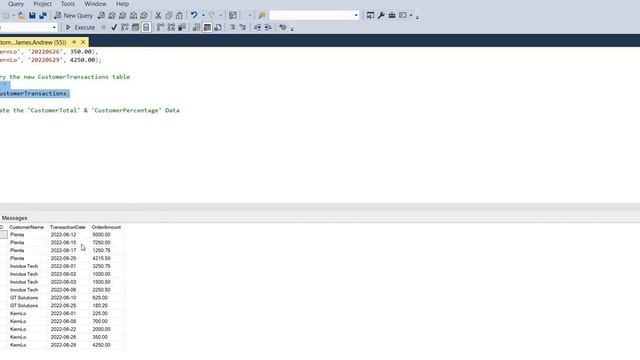Toggle Include Client Statistics
This screenshot has height=360, width=640.
click(x=182, y=27)
